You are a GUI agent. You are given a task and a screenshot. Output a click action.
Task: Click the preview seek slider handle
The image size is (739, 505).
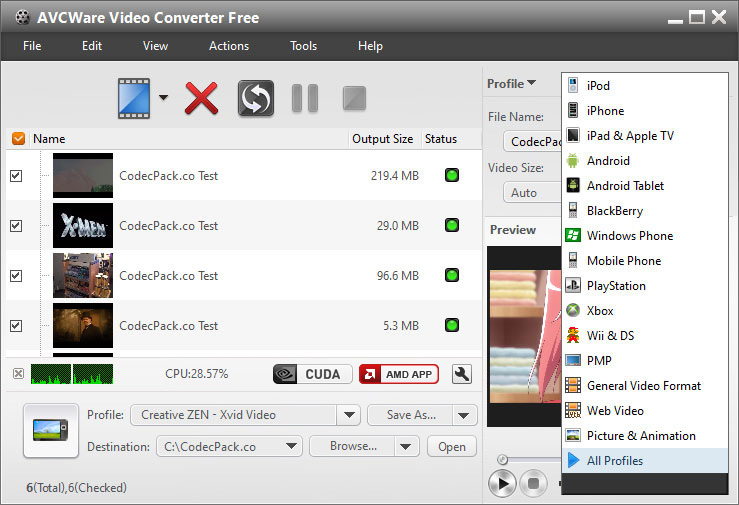pos(502,459)
